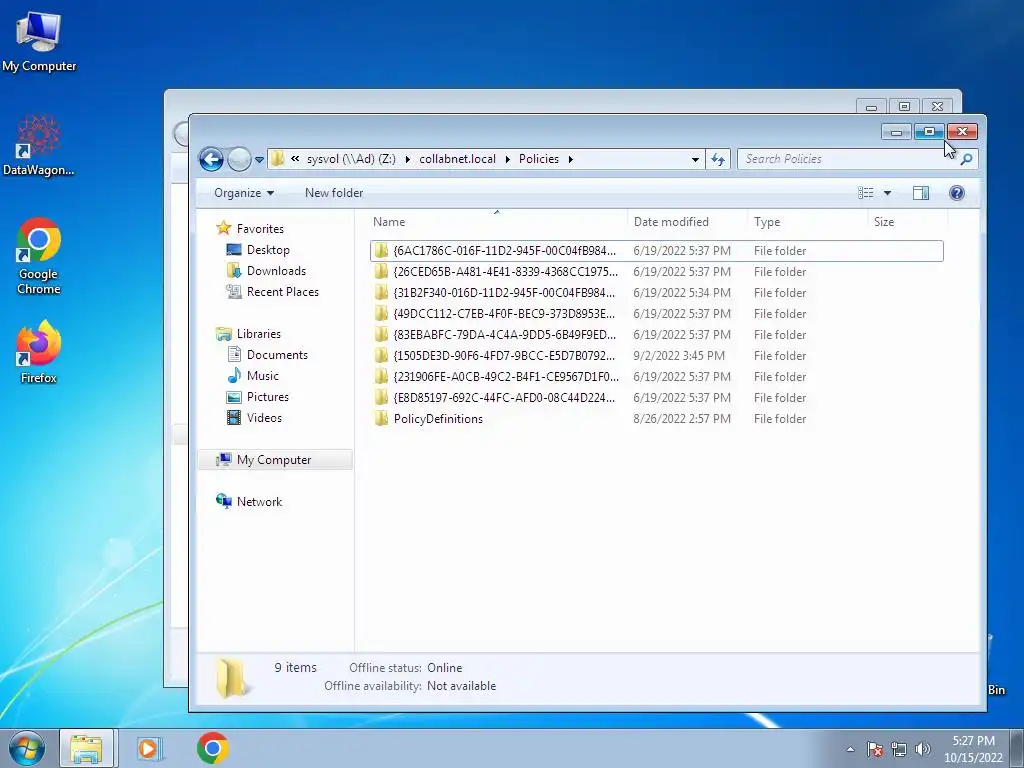Viewport: 1024px width, 768px height.
Task: Select the {49DCC112-C7EB-4F0F... folder
Action: [656, 313]
